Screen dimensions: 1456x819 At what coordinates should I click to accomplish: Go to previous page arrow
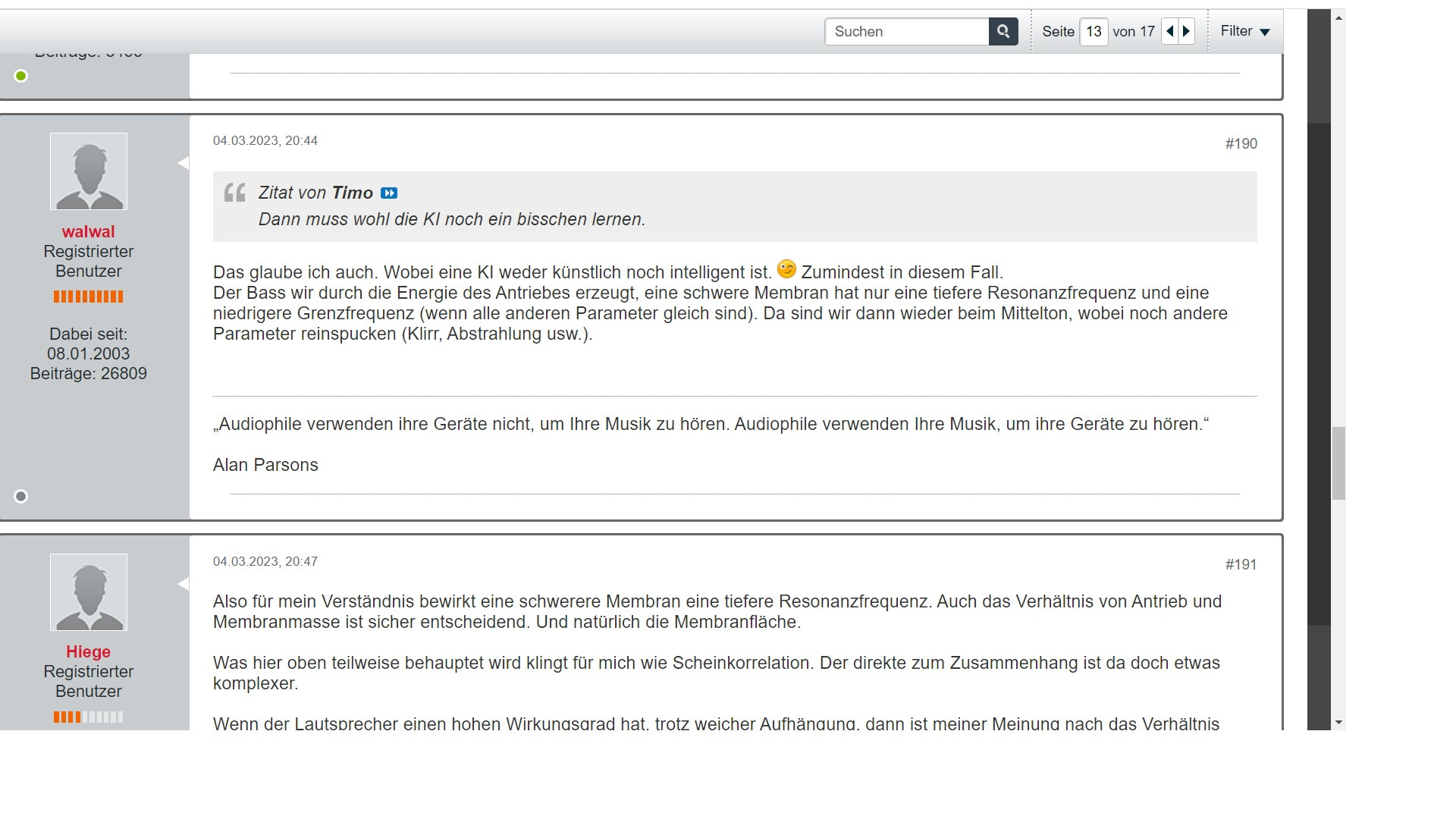pos(1169,31)
